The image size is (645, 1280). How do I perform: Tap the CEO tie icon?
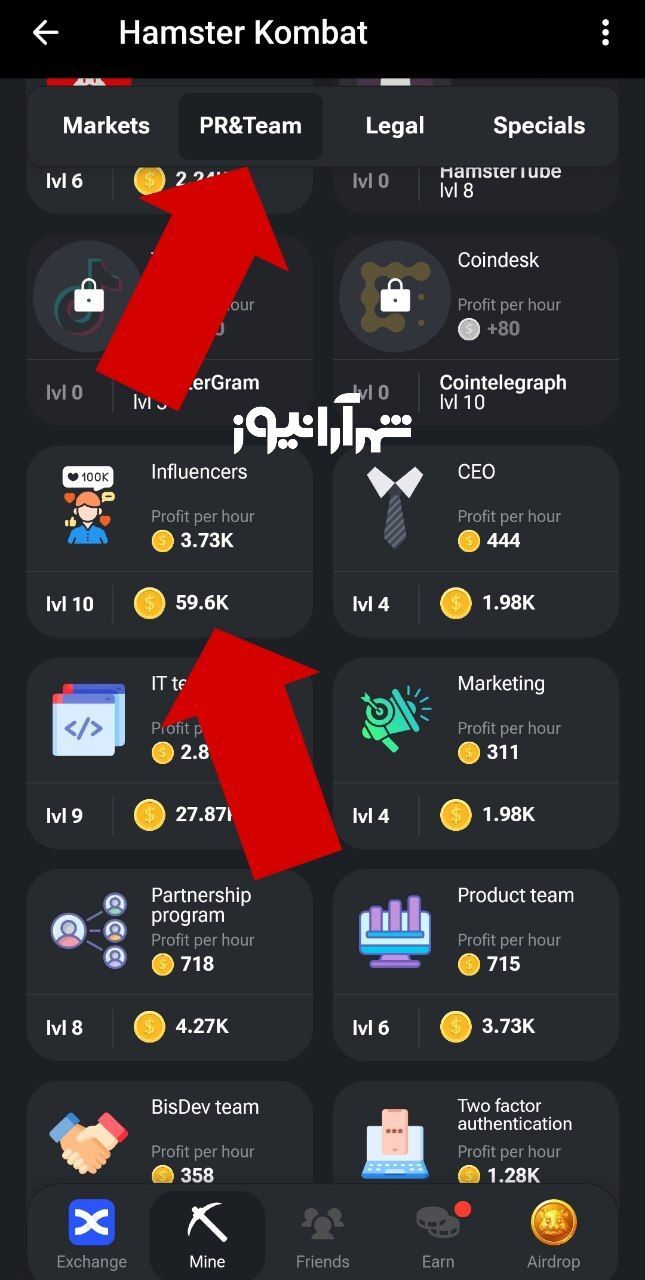tap(395, 507)
